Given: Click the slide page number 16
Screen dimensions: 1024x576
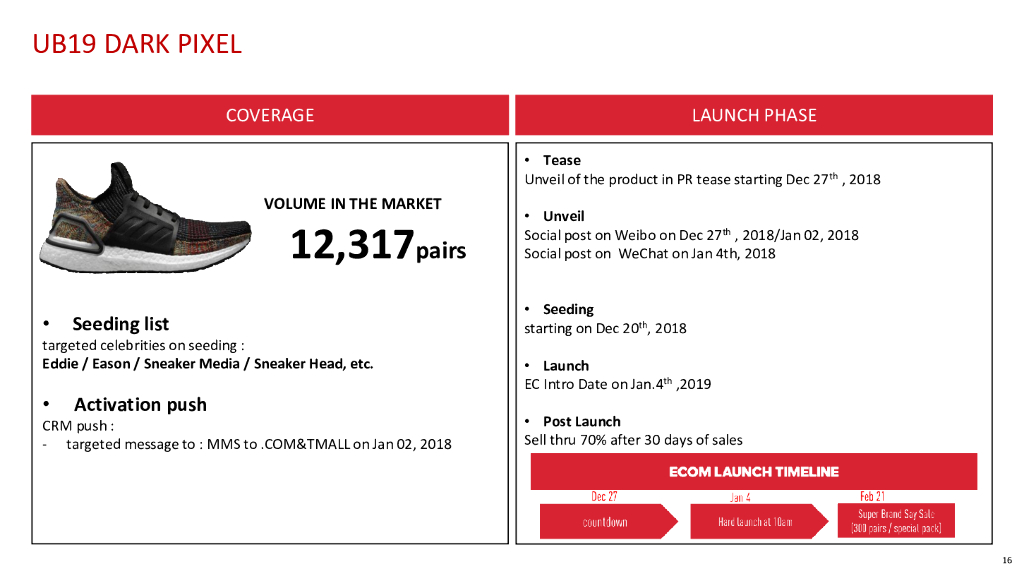Looking at the screenshot, I should point(1007,560).
